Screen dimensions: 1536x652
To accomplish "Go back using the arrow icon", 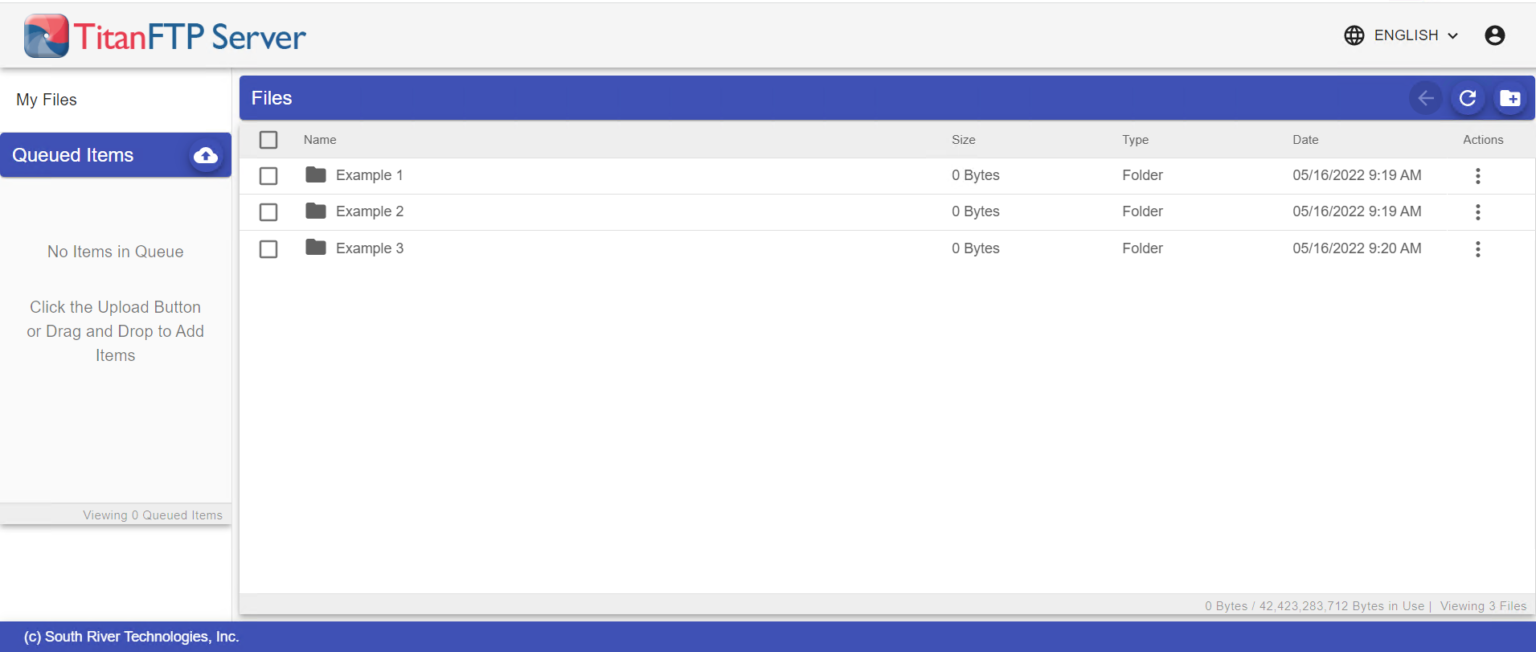I will coord(1426,98).
